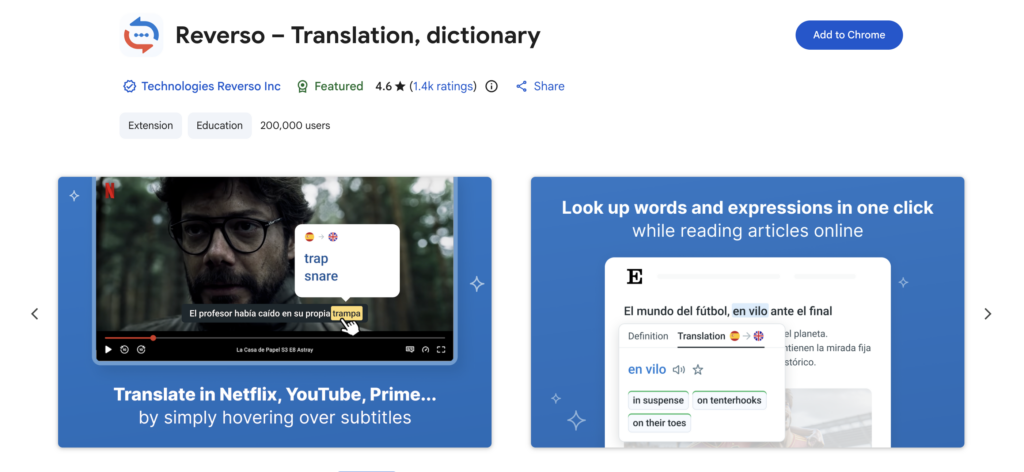Click the trap translation in popup
The image size is (1024, 472).
[x=316, y=259]
